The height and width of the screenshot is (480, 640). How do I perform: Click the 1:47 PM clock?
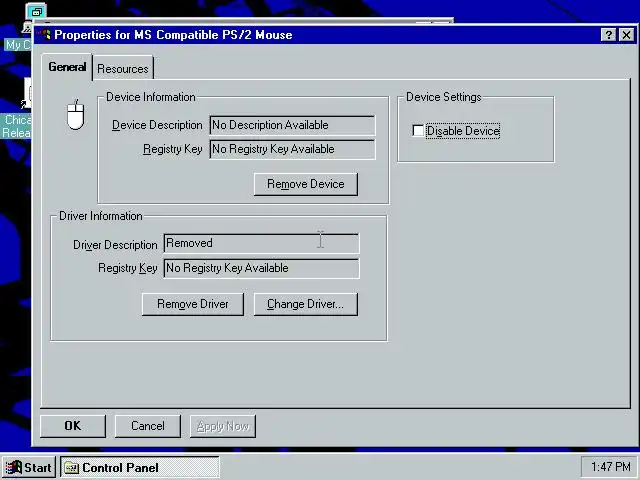[610, 467]
